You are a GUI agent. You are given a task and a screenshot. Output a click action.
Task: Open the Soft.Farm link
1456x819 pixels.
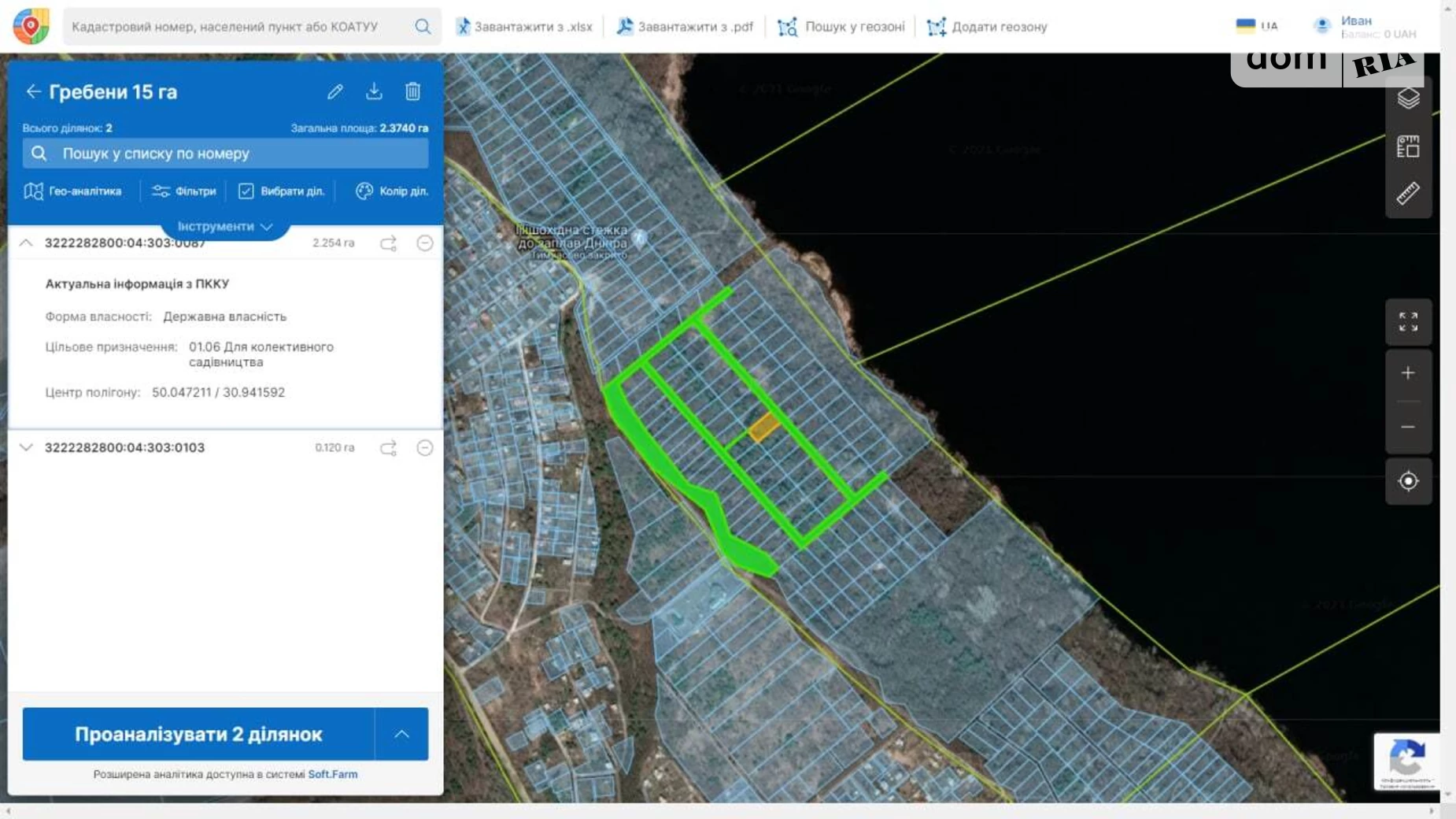333,774
